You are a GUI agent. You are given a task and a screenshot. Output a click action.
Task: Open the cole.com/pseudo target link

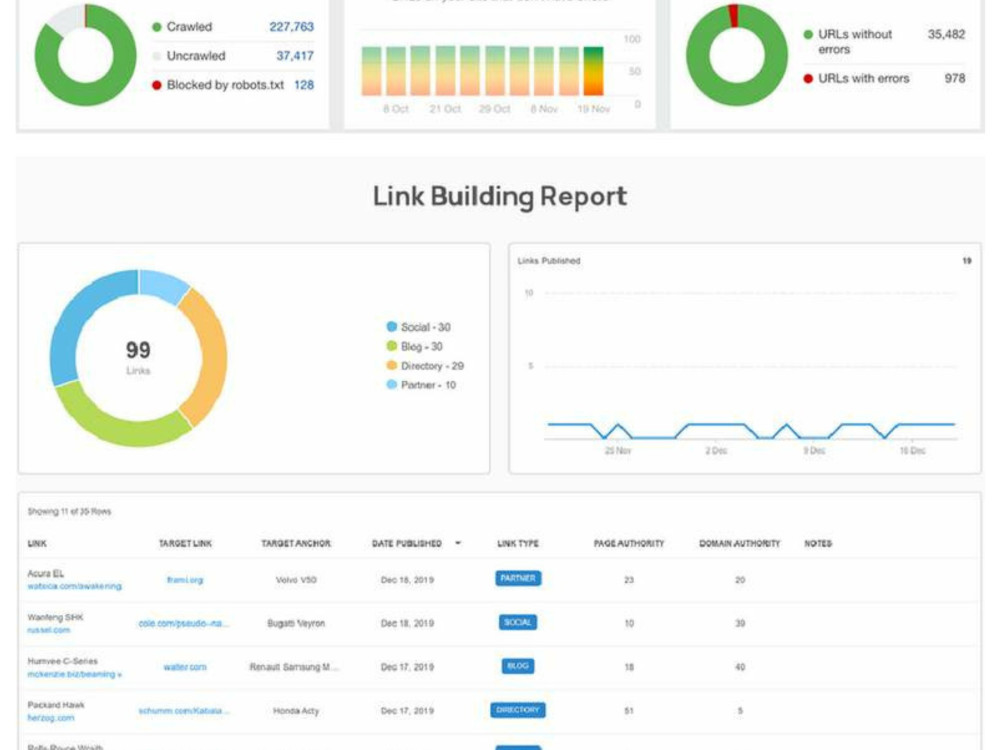point(184,623)
